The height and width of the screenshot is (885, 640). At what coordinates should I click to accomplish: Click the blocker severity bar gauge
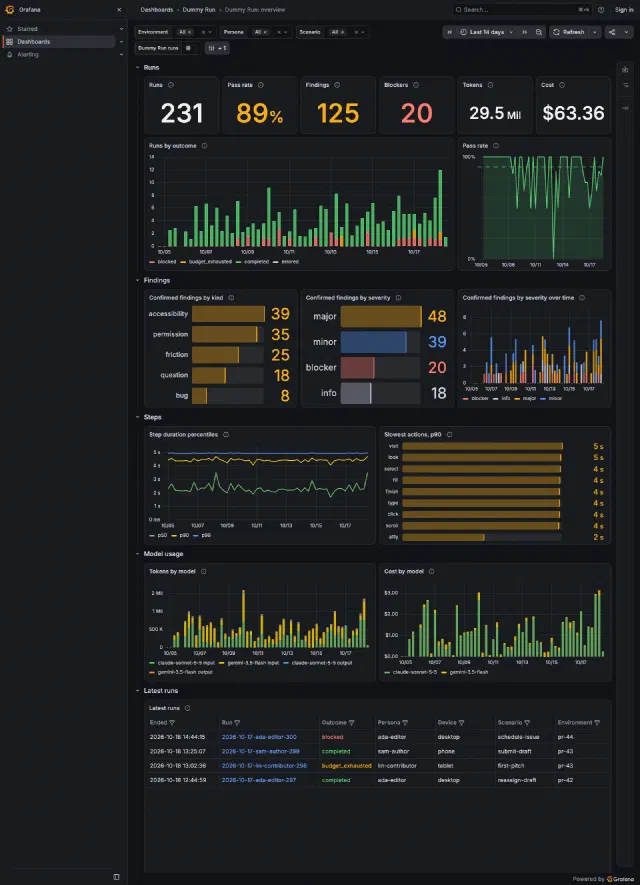point(380,367)
